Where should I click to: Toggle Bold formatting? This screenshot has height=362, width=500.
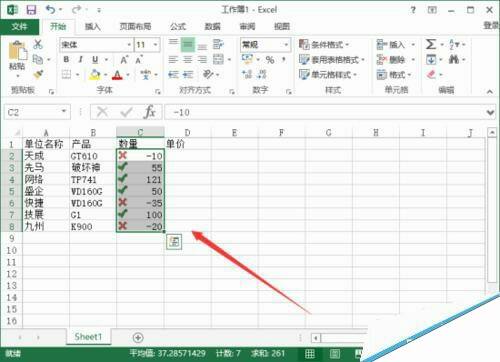(x=66, y=60)
